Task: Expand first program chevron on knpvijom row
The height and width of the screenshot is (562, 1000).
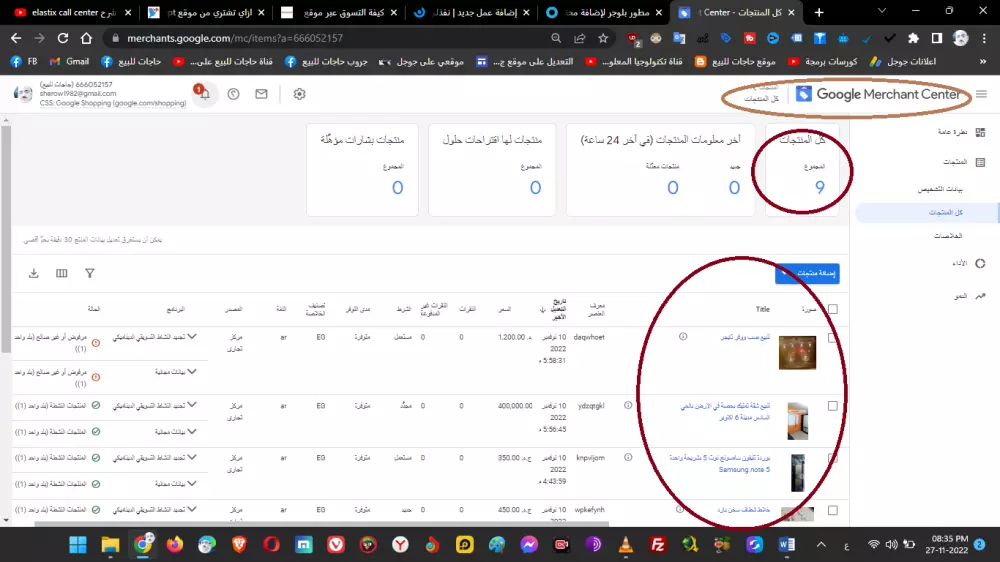Action: click(x=192, y=457)
